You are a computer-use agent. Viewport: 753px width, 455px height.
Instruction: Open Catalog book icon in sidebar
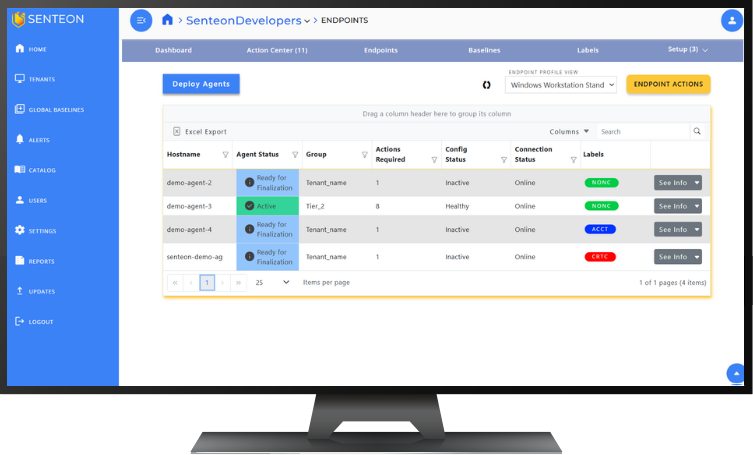pos(20,170)
